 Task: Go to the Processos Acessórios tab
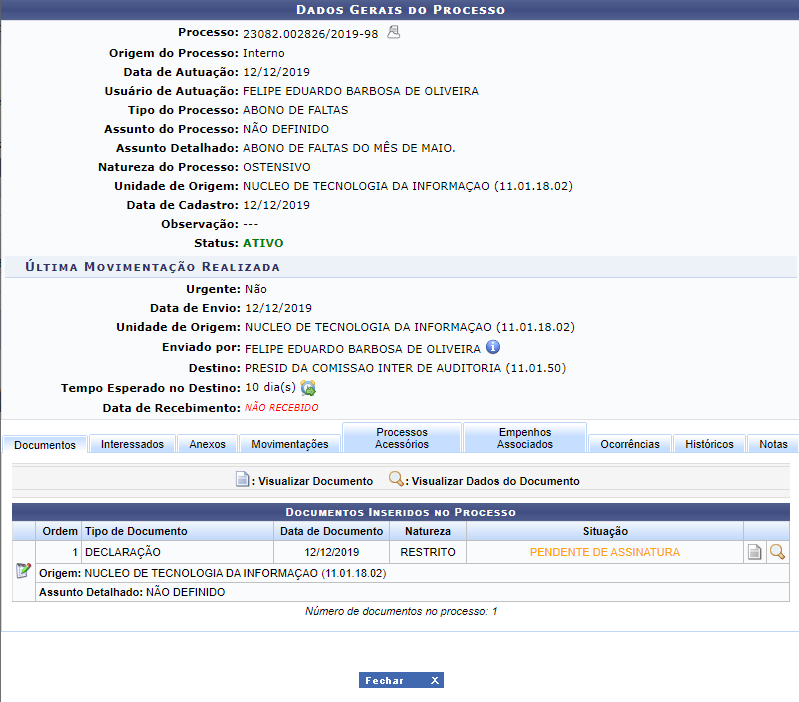pyautogui.click(x=402, y=438)
